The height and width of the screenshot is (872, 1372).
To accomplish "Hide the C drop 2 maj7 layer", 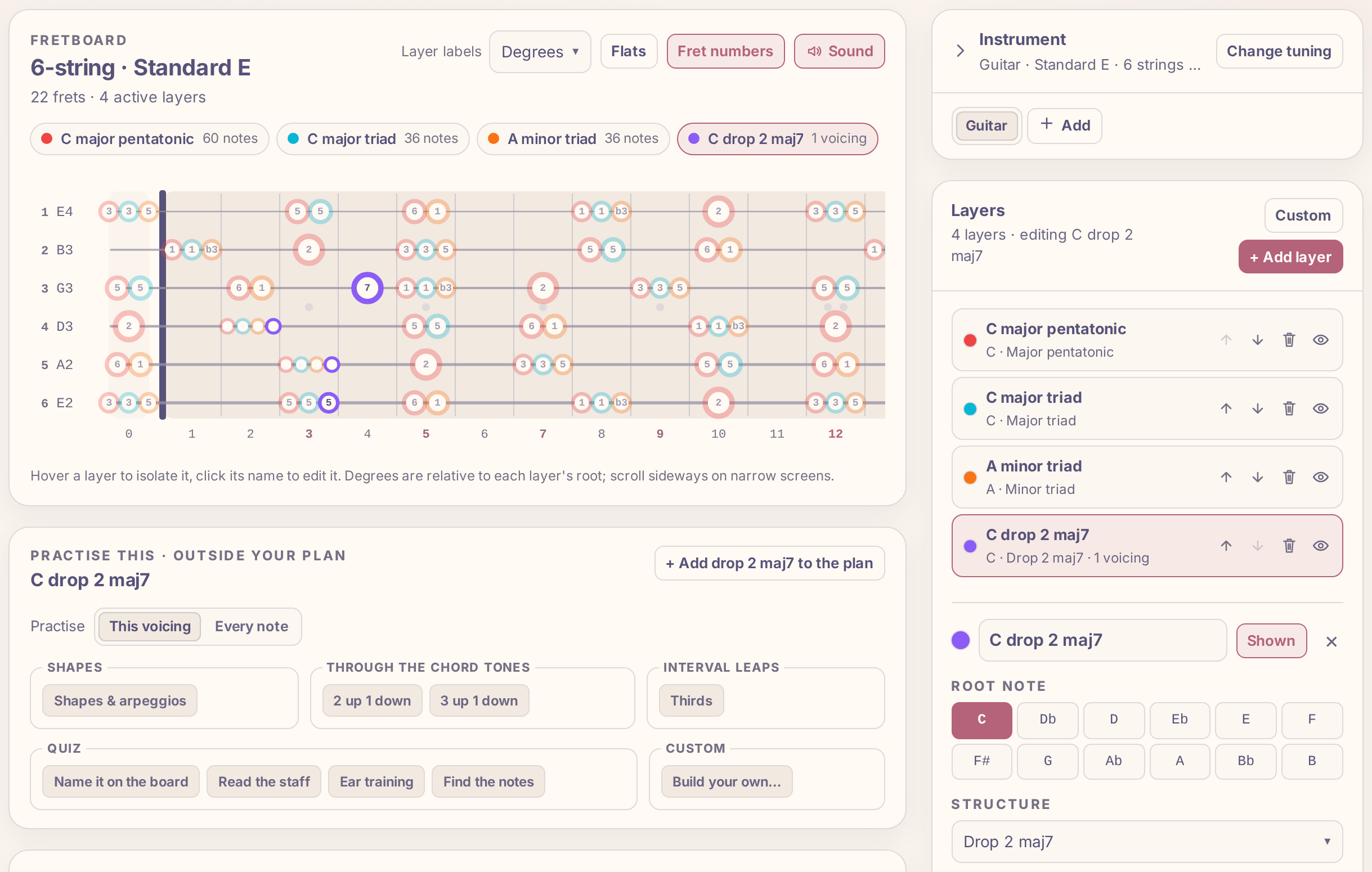I will tap(1321, 546).
